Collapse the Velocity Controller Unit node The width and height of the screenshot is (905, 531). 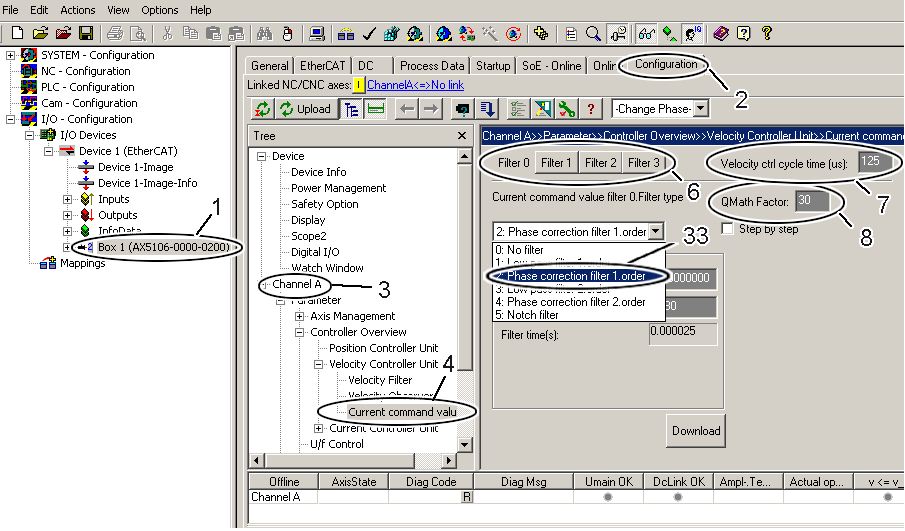point(319,364)
